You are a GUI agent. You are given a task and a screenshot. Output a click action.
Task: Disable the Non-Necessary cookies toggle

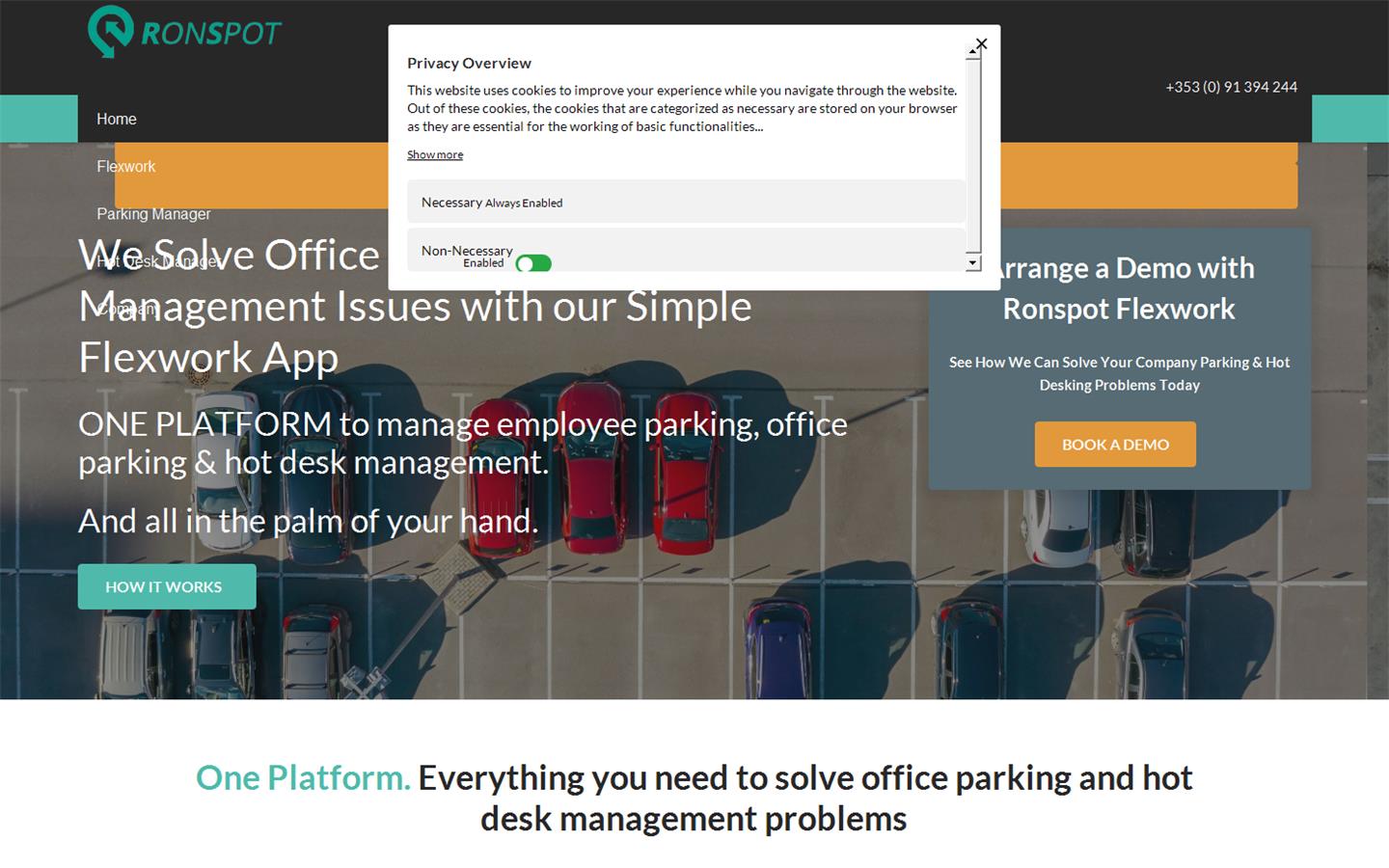click(533, 263)
